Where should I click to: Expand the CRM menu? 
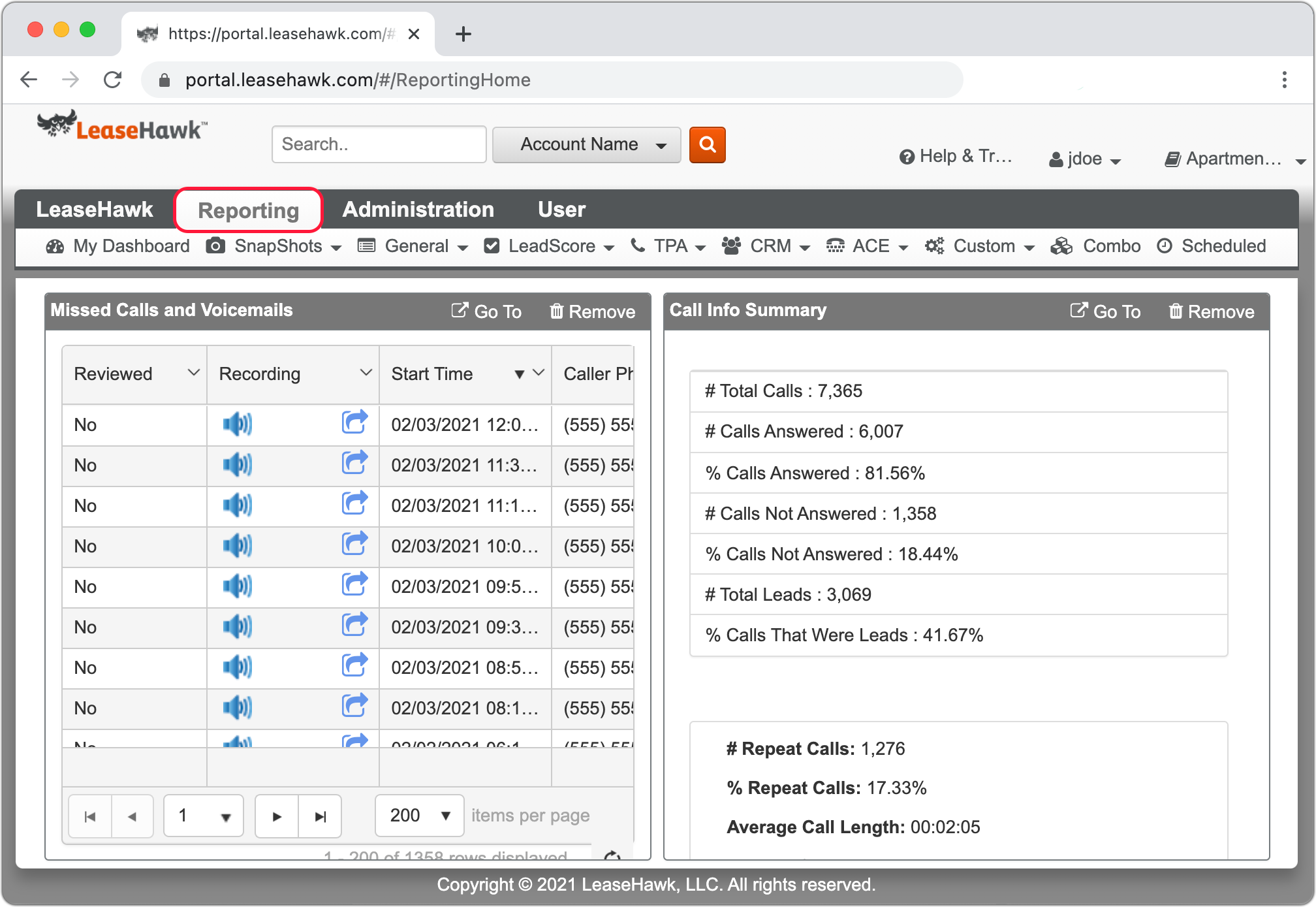tap(766, 246)
